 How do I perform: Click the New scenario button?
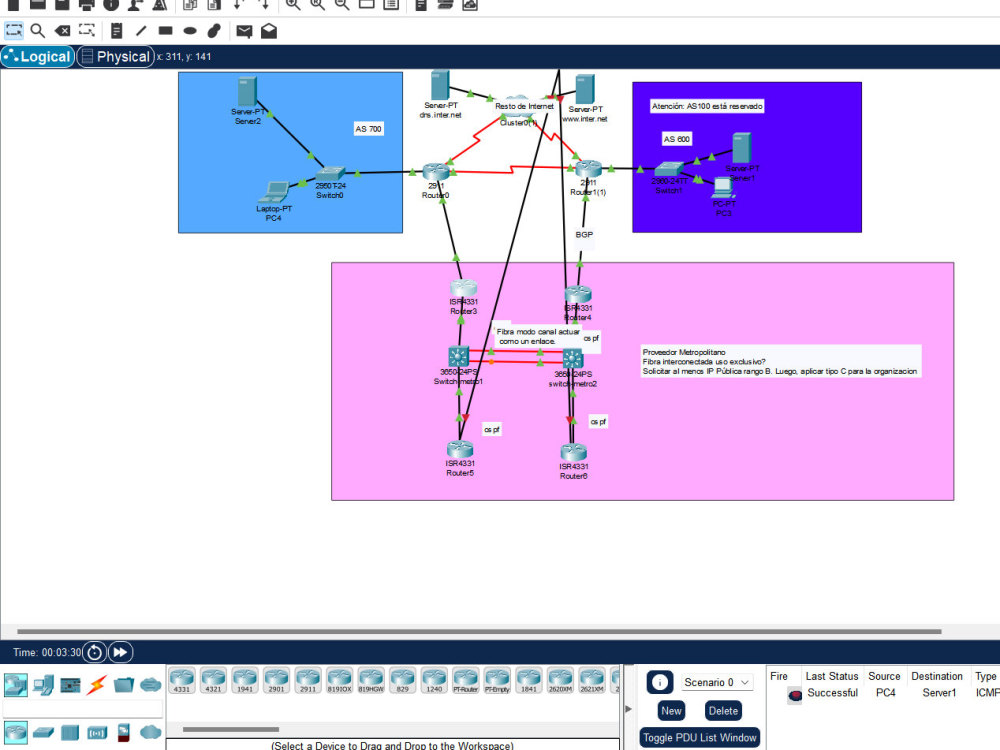670,710
